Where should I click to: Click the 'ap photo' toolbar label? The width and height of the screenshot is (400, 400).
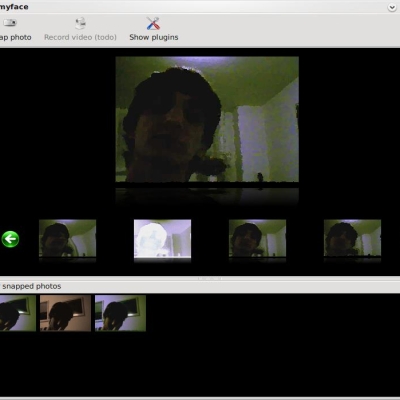pos(15,37)
